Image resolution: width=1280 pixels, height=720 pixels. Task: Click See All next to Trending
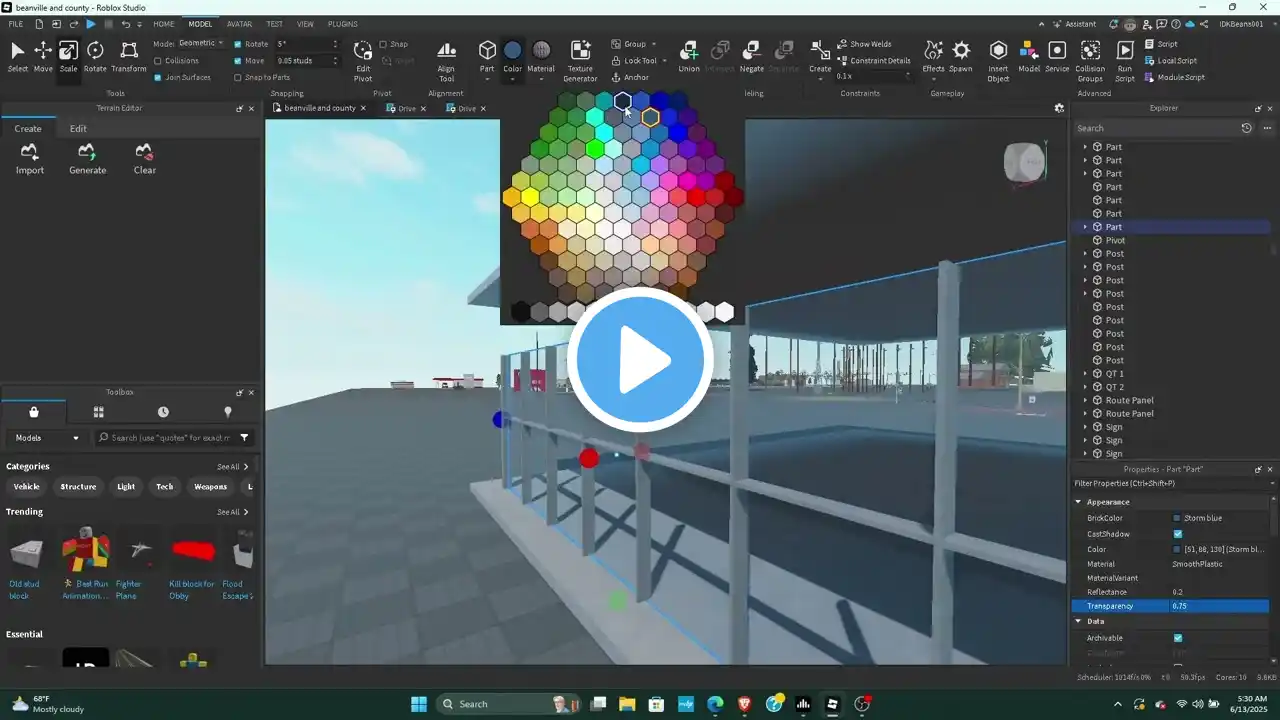click(232, 512)
